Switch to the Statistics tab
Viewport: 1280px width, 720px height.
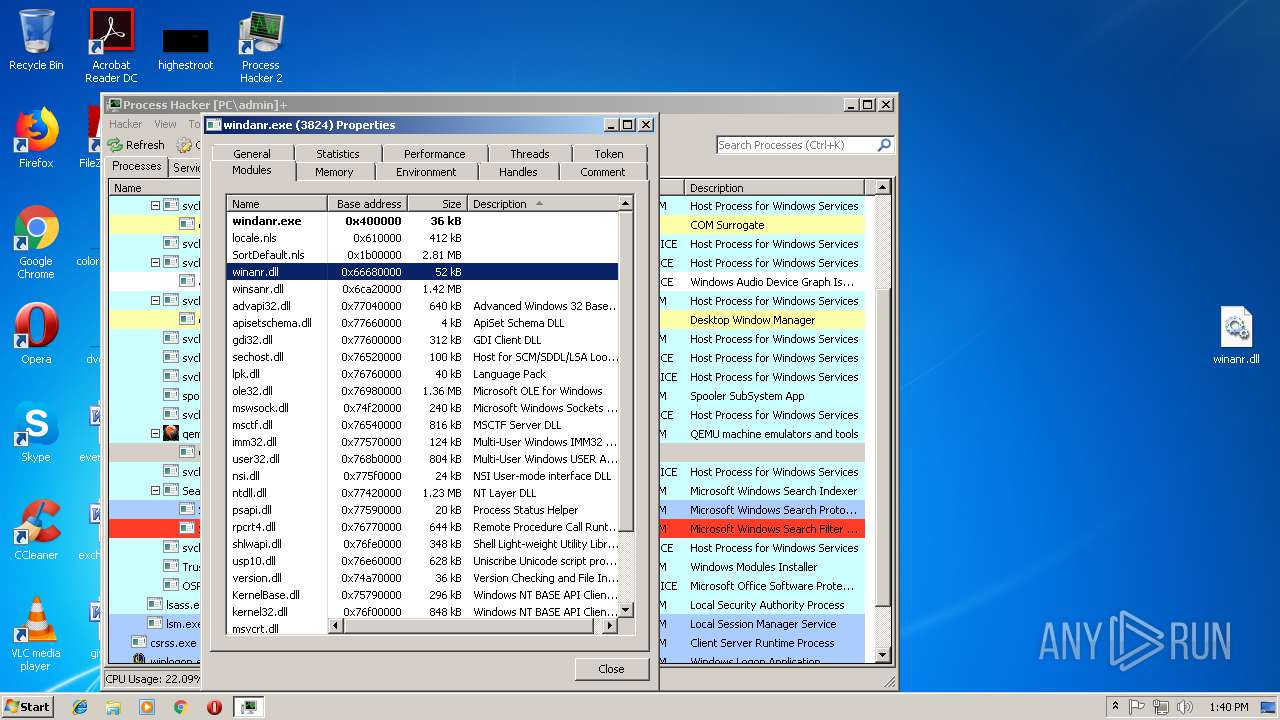[338, 154]
